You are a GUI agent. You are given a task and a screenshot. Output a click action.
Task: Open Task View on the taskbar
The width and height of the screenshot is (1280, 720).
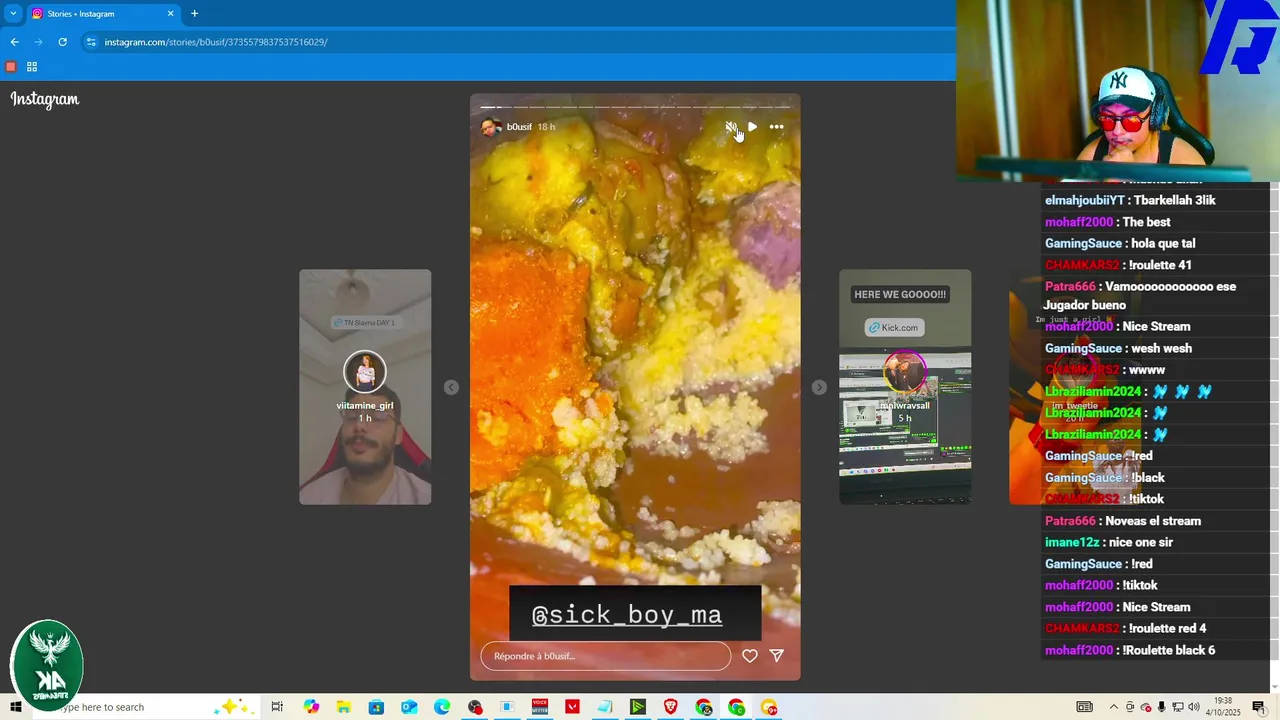277,707
